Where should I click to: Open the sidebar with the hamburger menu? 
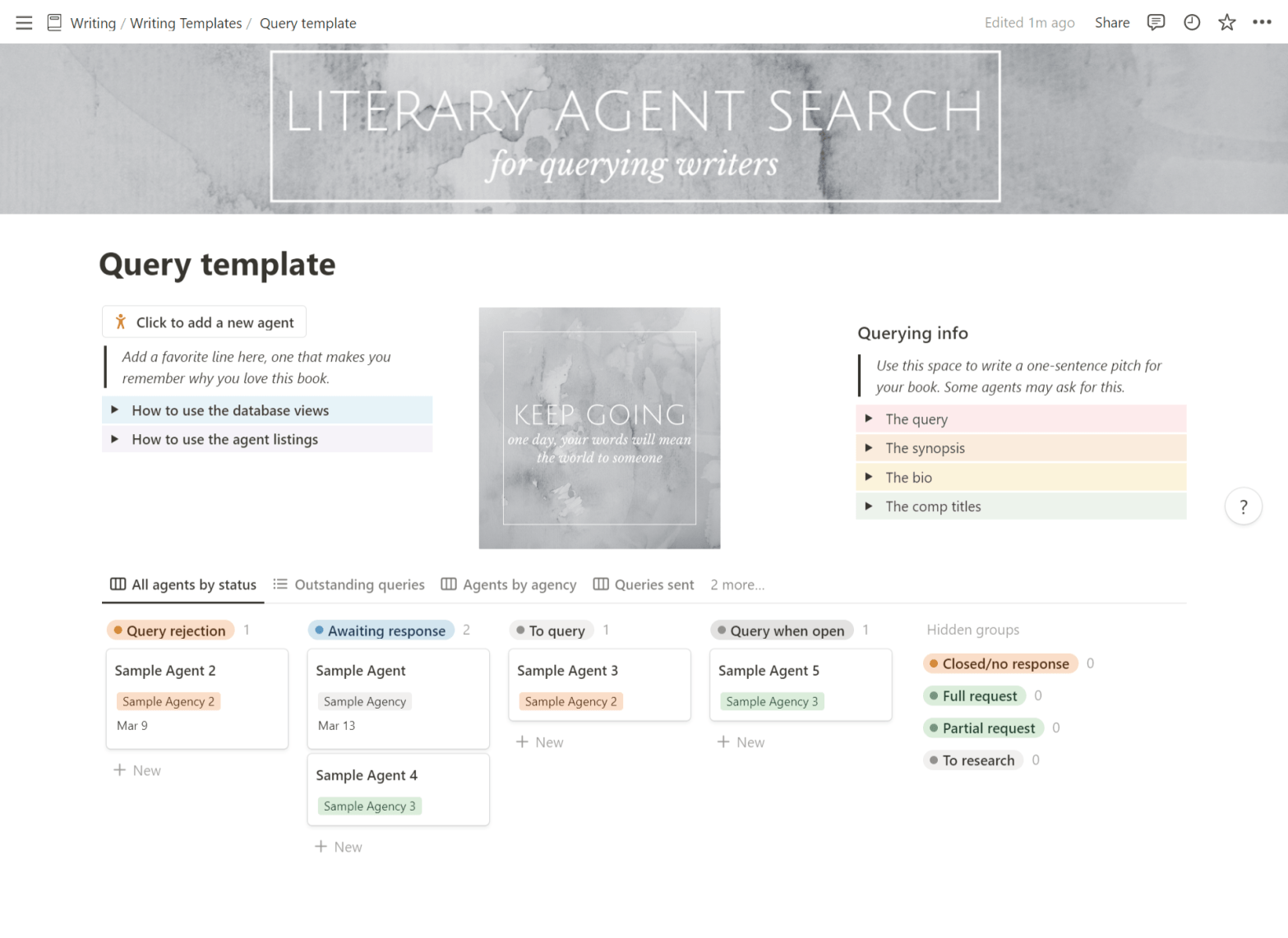[24, 22]
